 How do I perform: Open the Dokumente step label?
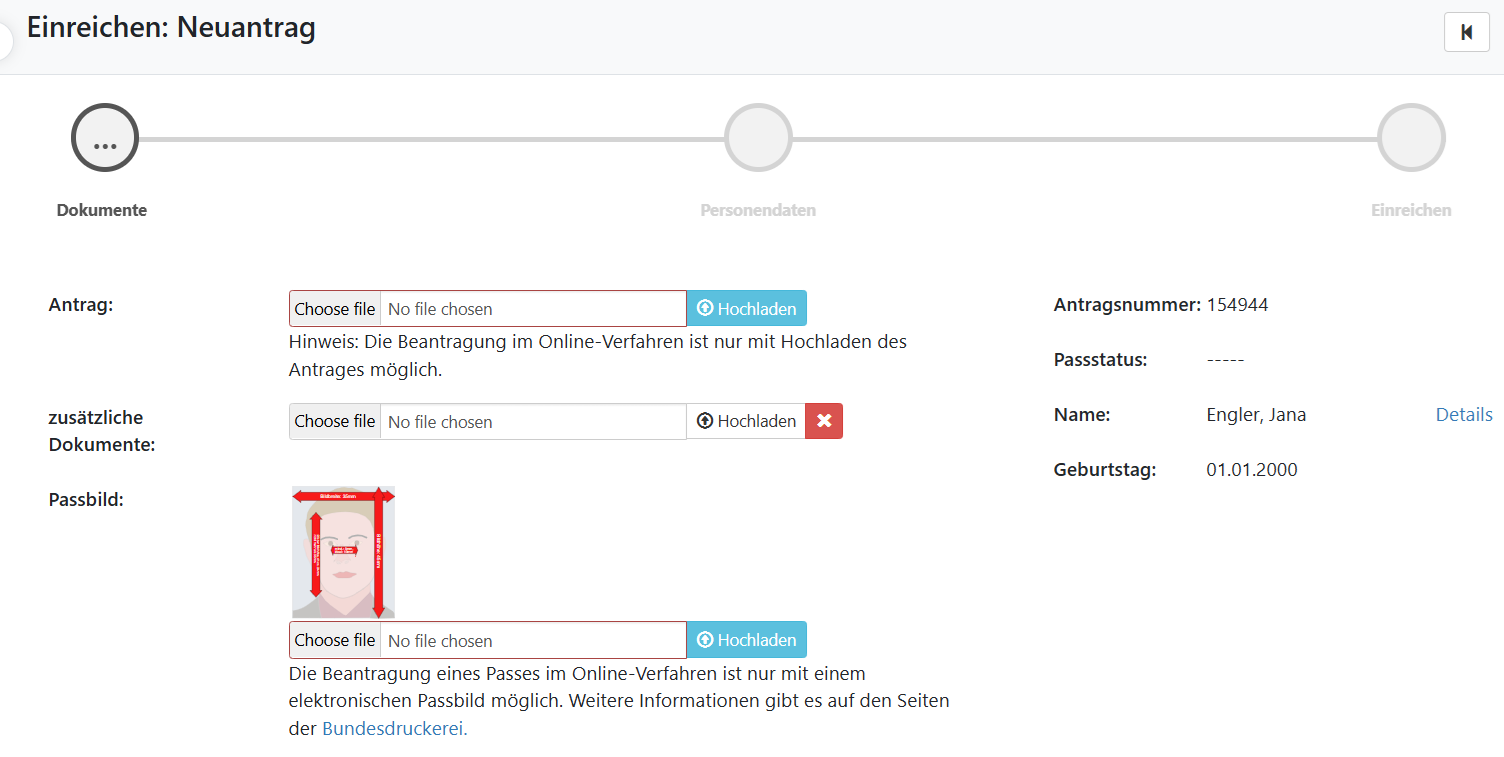tap(102, 210)
